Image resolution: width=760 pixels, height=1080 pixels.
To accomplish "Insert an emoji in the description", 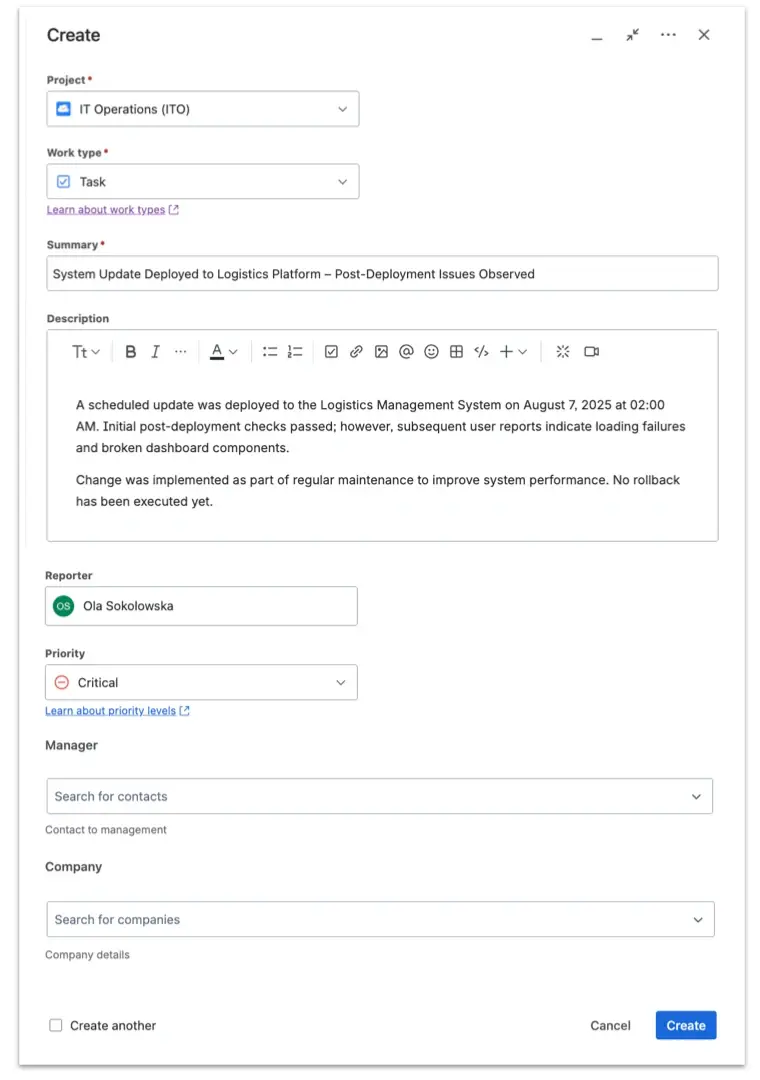I will click(431, 351).
